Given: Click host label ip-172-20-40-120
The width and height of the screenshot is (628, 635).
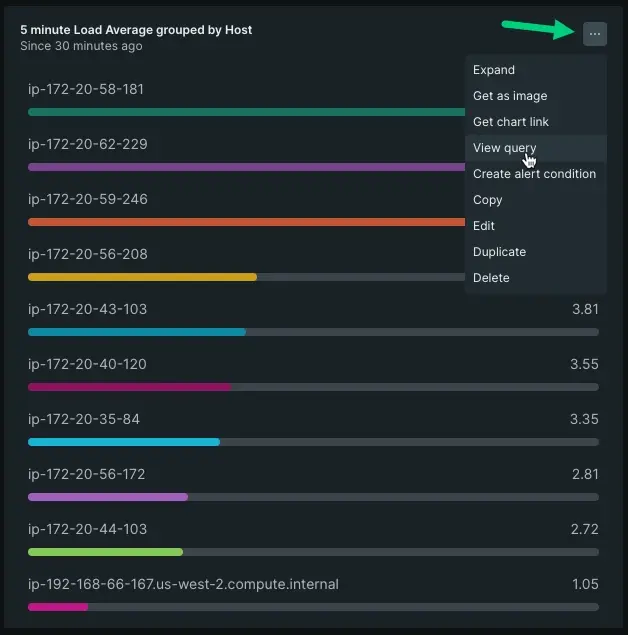Looking at the screenshot, I should (88, 364).
